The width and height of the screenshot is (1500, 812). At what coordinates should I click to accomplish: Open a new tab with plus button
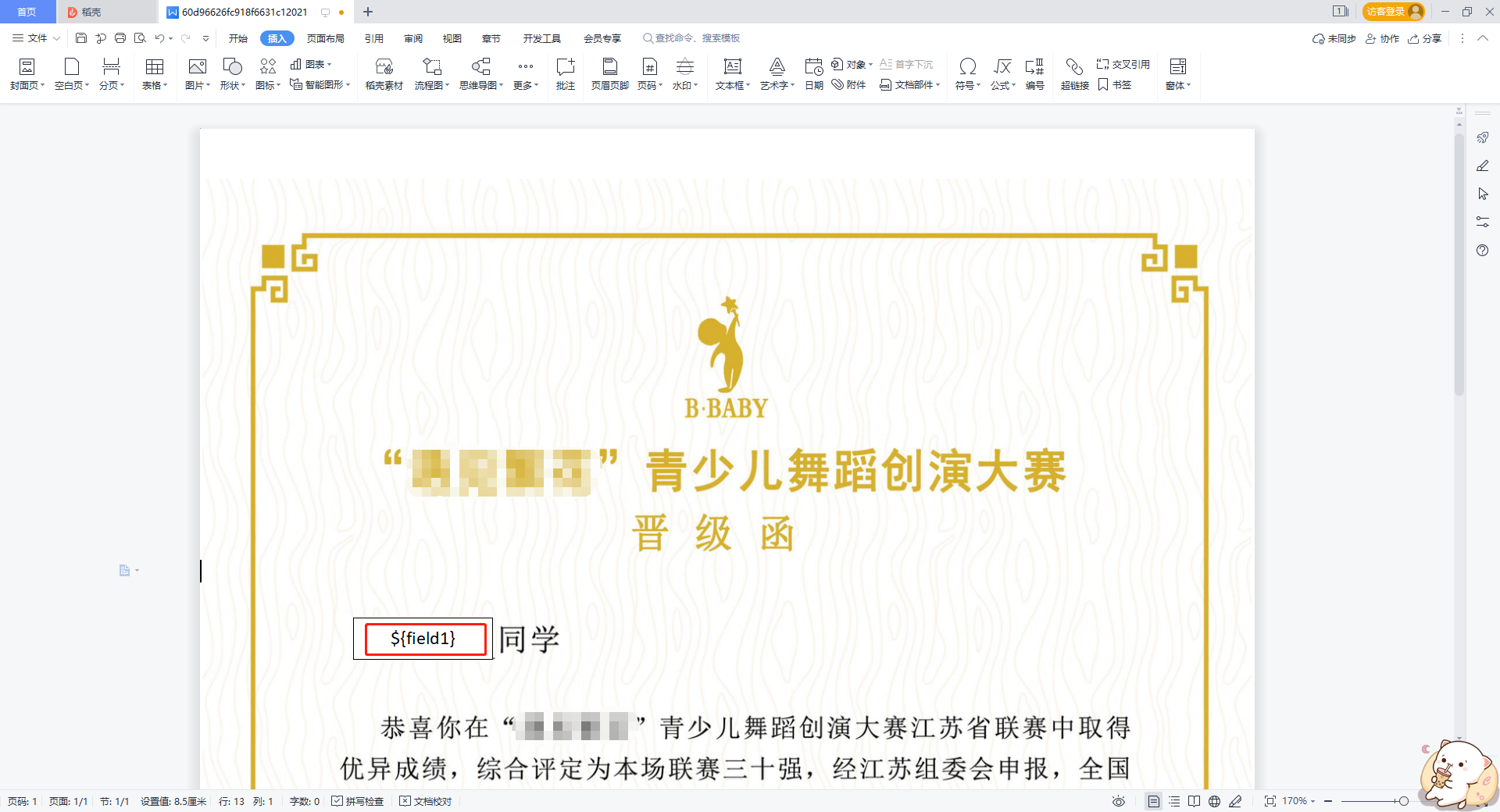tap(368, 12)
